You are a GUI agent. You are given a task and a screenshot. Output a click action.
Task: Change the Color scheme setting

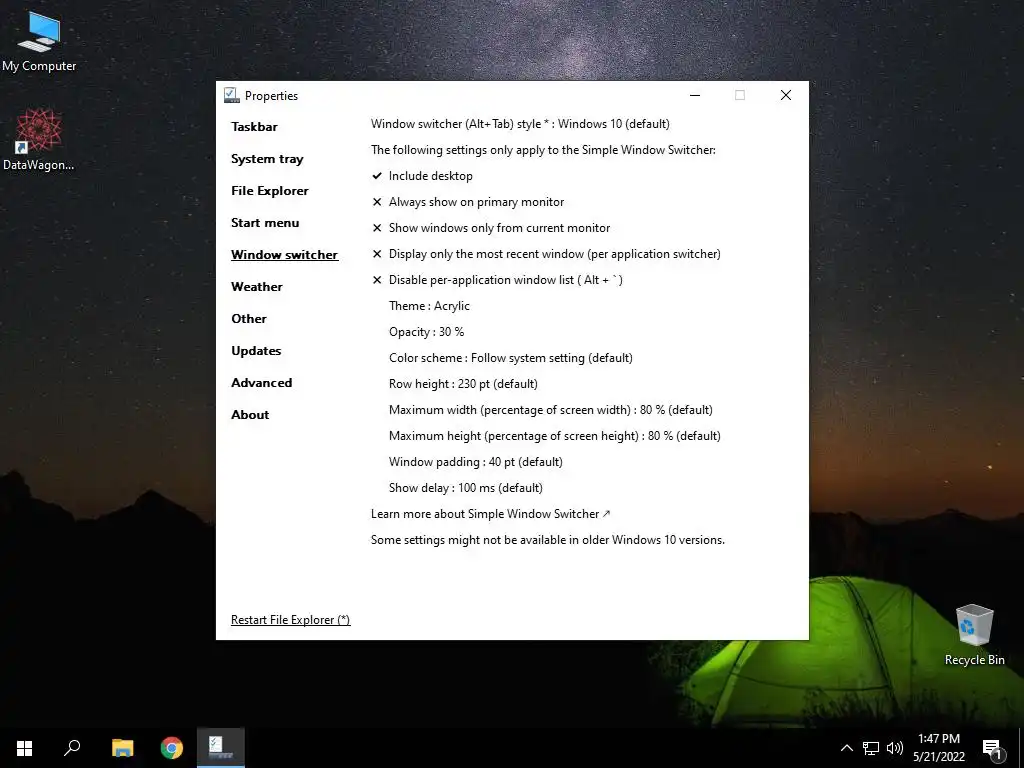(511, 358)
